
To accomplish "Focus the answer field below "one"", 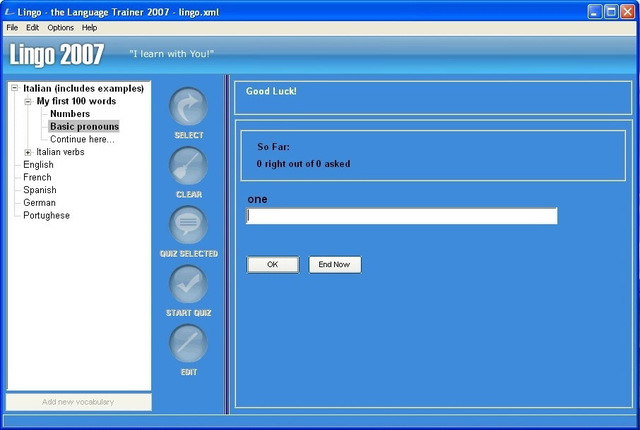I will point(402,216).
